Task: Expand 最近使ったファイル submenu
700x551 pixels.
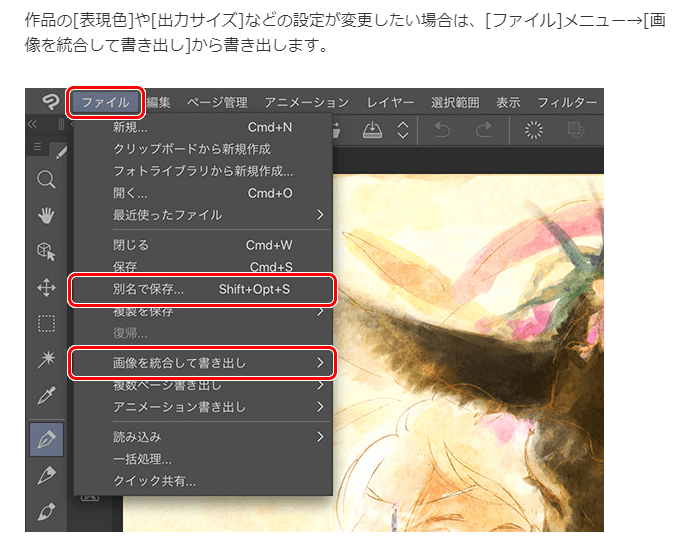Action: pyautogui.click(x=203, y=215)
